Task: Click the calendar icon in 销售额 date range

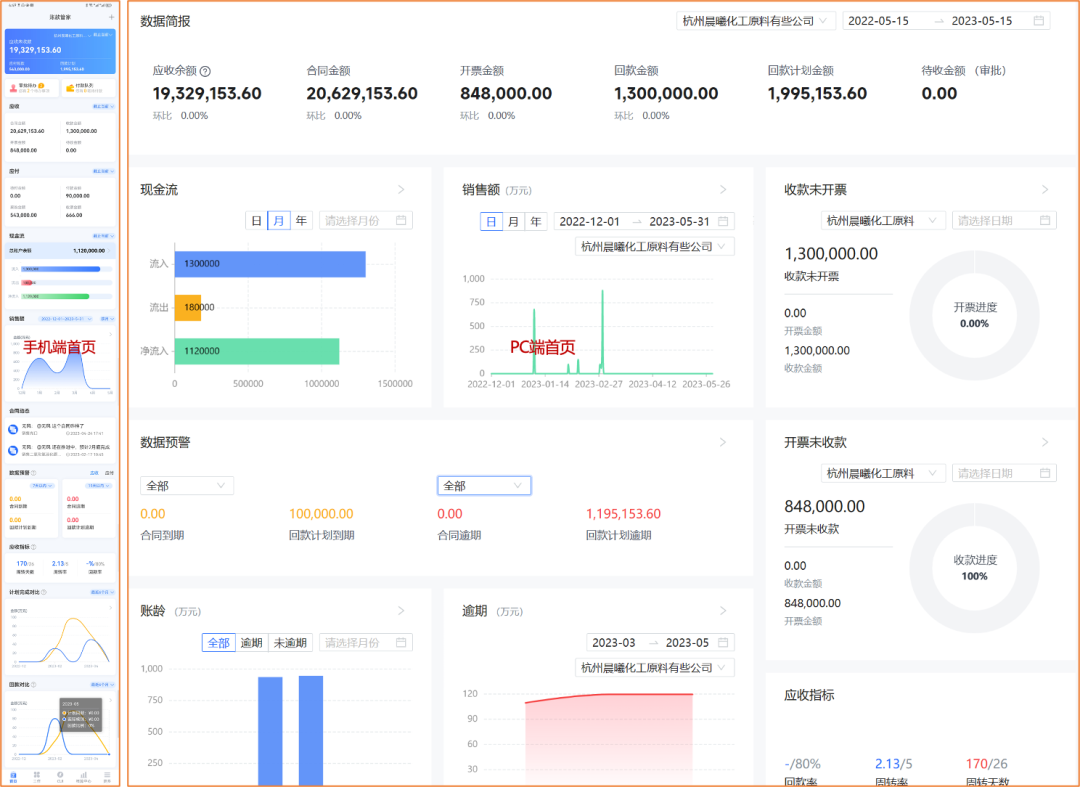Action: 723,221
